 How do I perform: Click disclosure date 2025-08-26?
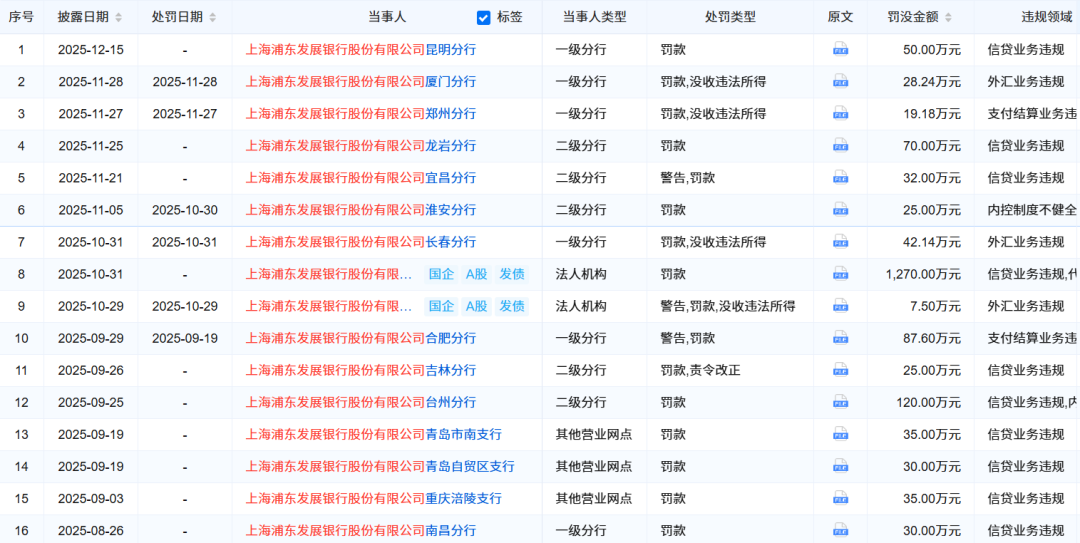(90, 531)
